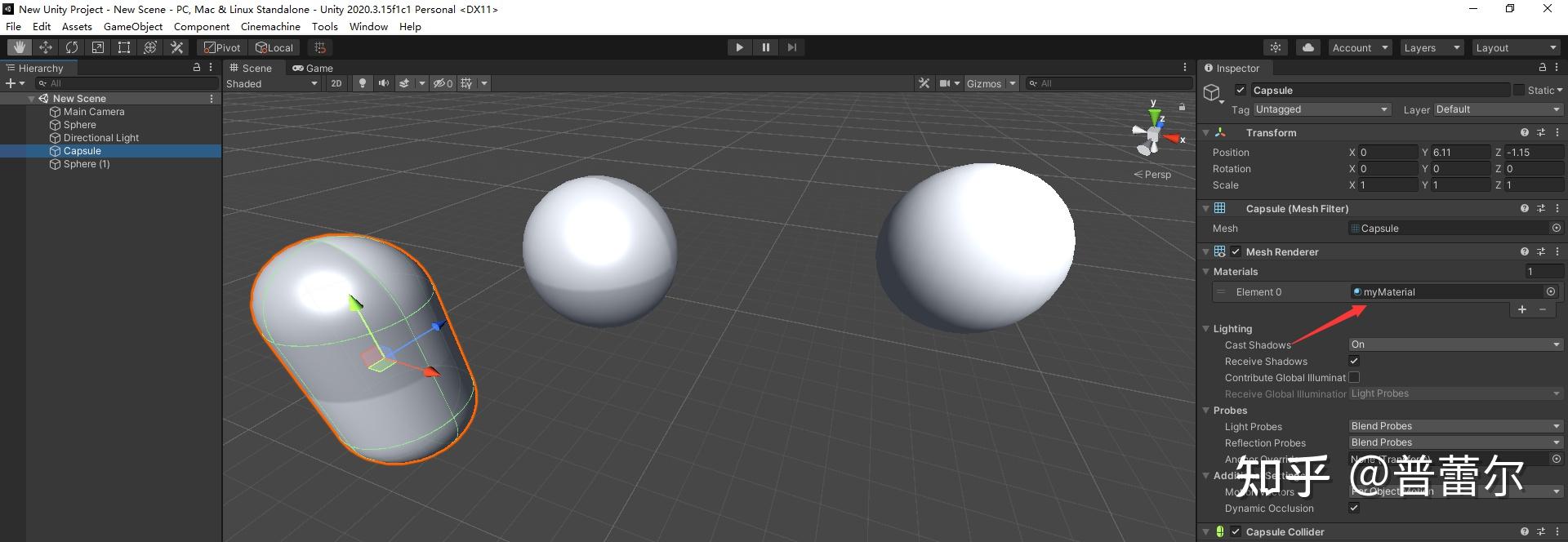Start Play mode

tap(739, 47)
